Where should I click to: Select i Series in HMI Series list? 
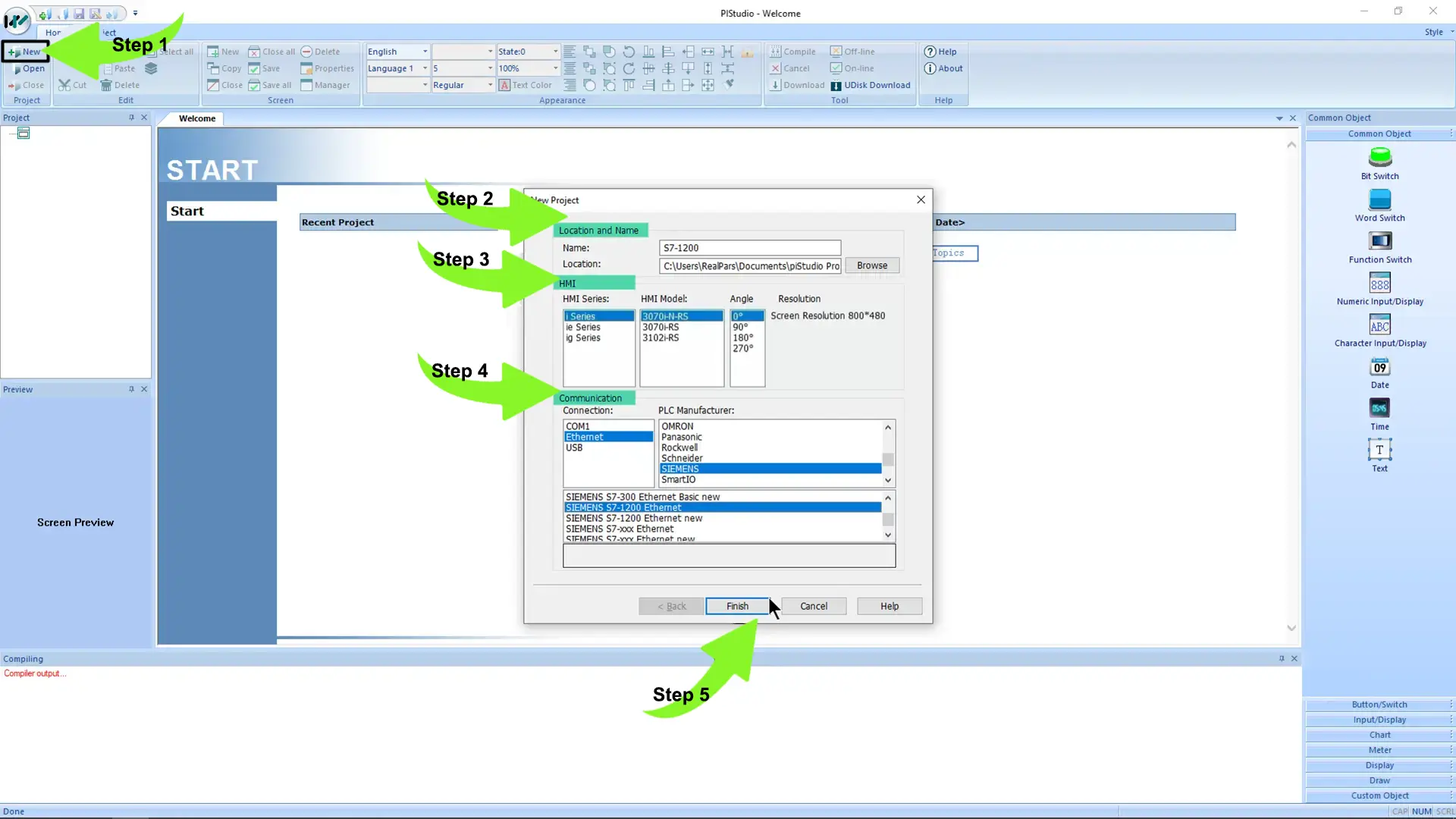[x=598, y=316]
